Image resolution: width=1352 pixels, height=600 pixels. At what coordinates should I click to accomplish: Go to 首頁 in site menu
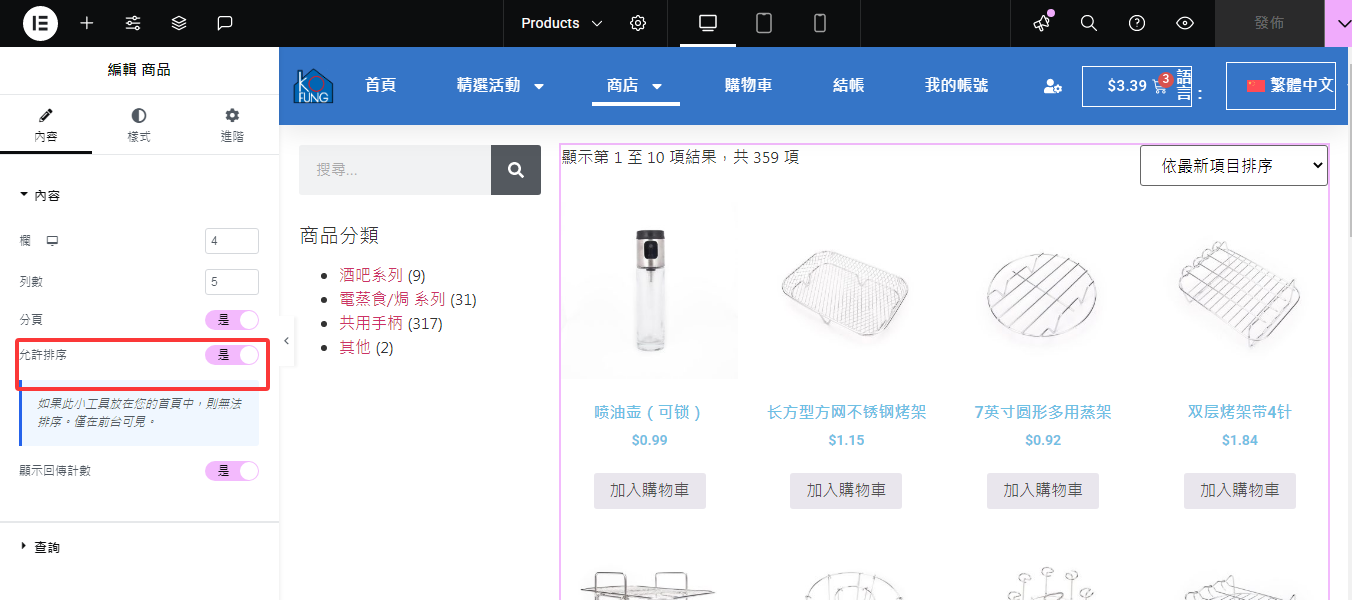click(381, 86)
